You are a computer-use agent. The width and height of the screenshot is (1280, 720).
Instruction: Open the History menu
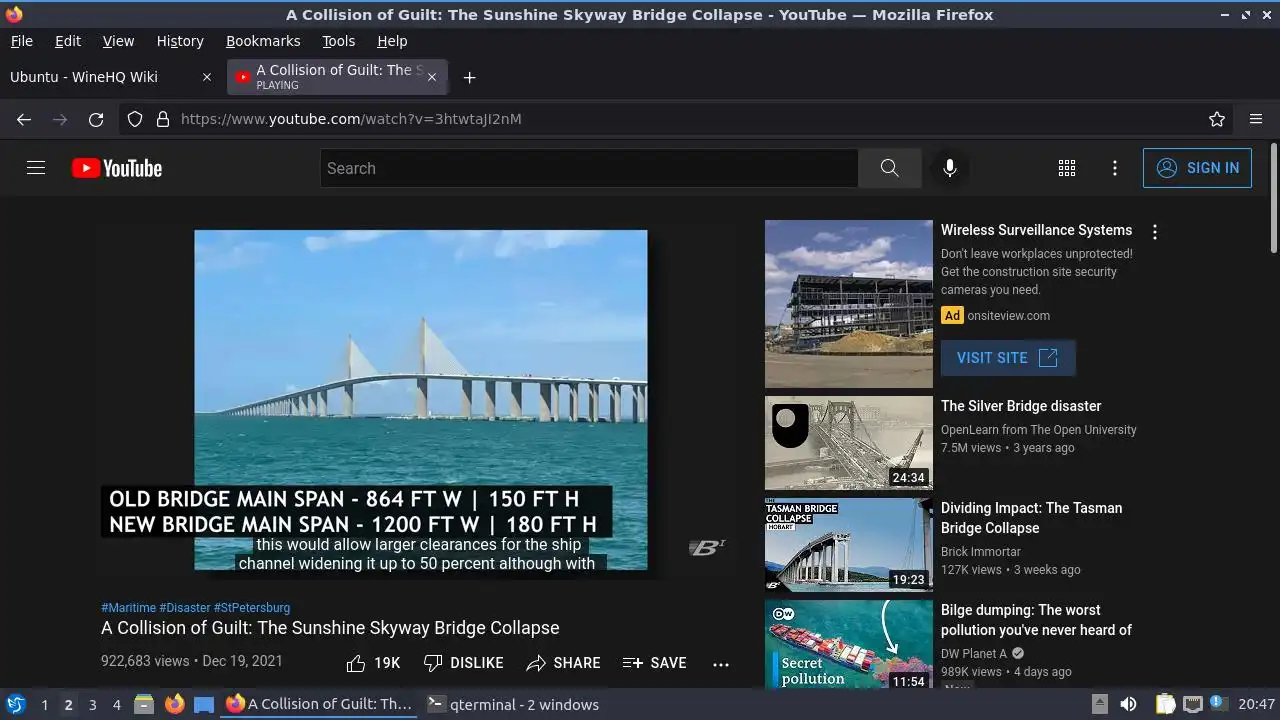pos(180,41)
